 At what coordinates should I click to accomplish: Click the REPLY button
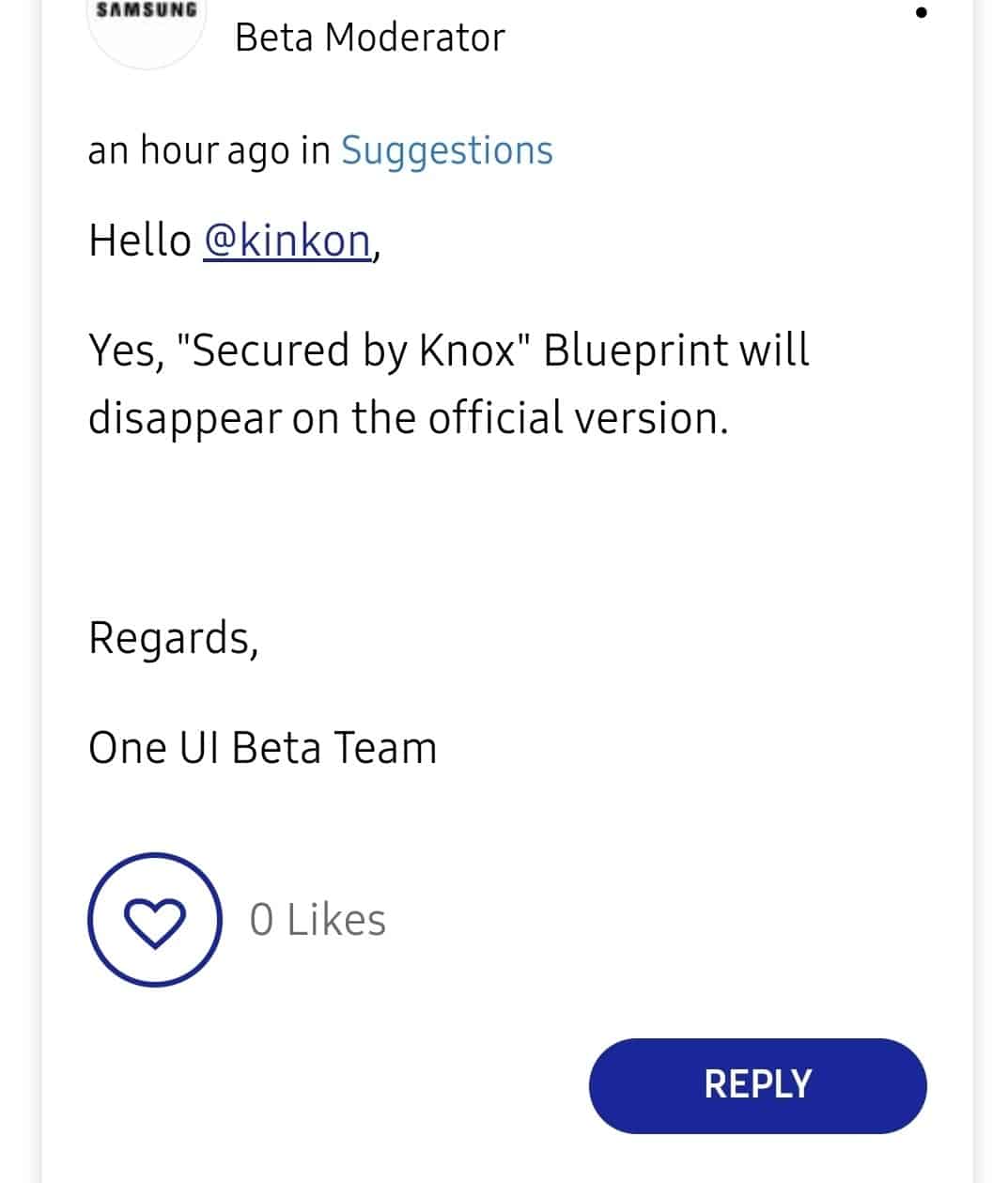point(757,1085)
